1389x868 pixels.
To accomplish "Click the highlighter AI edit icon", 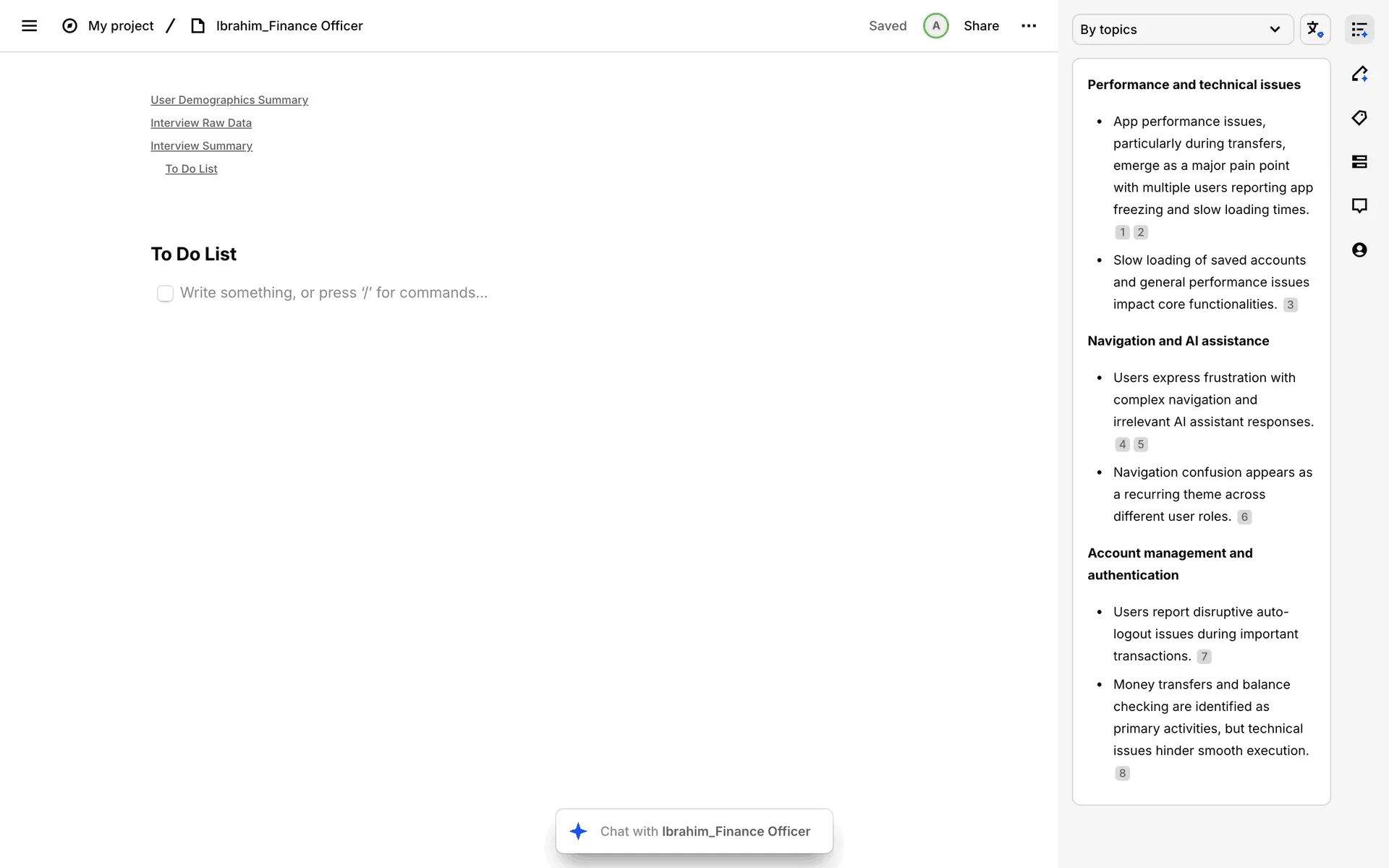I will (x=1359, y=74).
